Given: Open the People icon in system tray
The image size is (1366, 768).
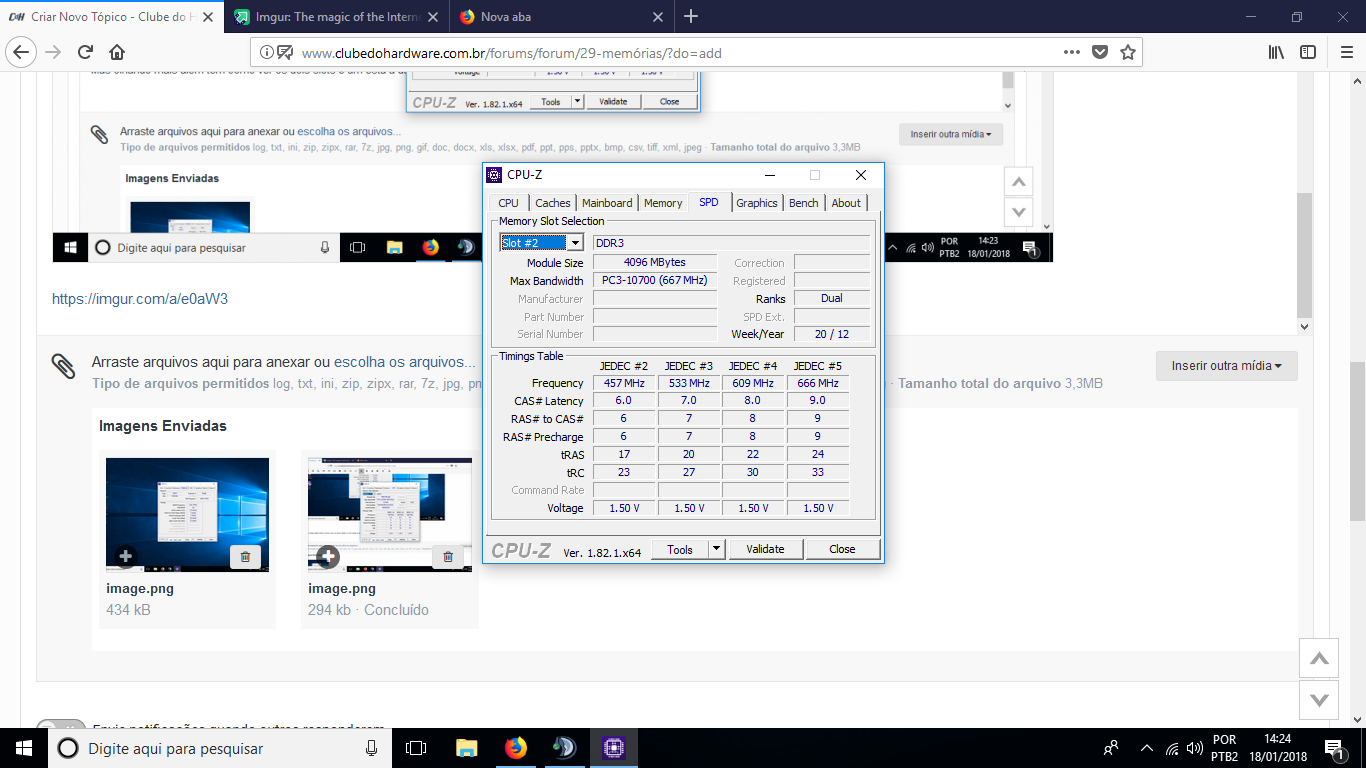Looking at the screenshot, I should tap(1111, 748).
